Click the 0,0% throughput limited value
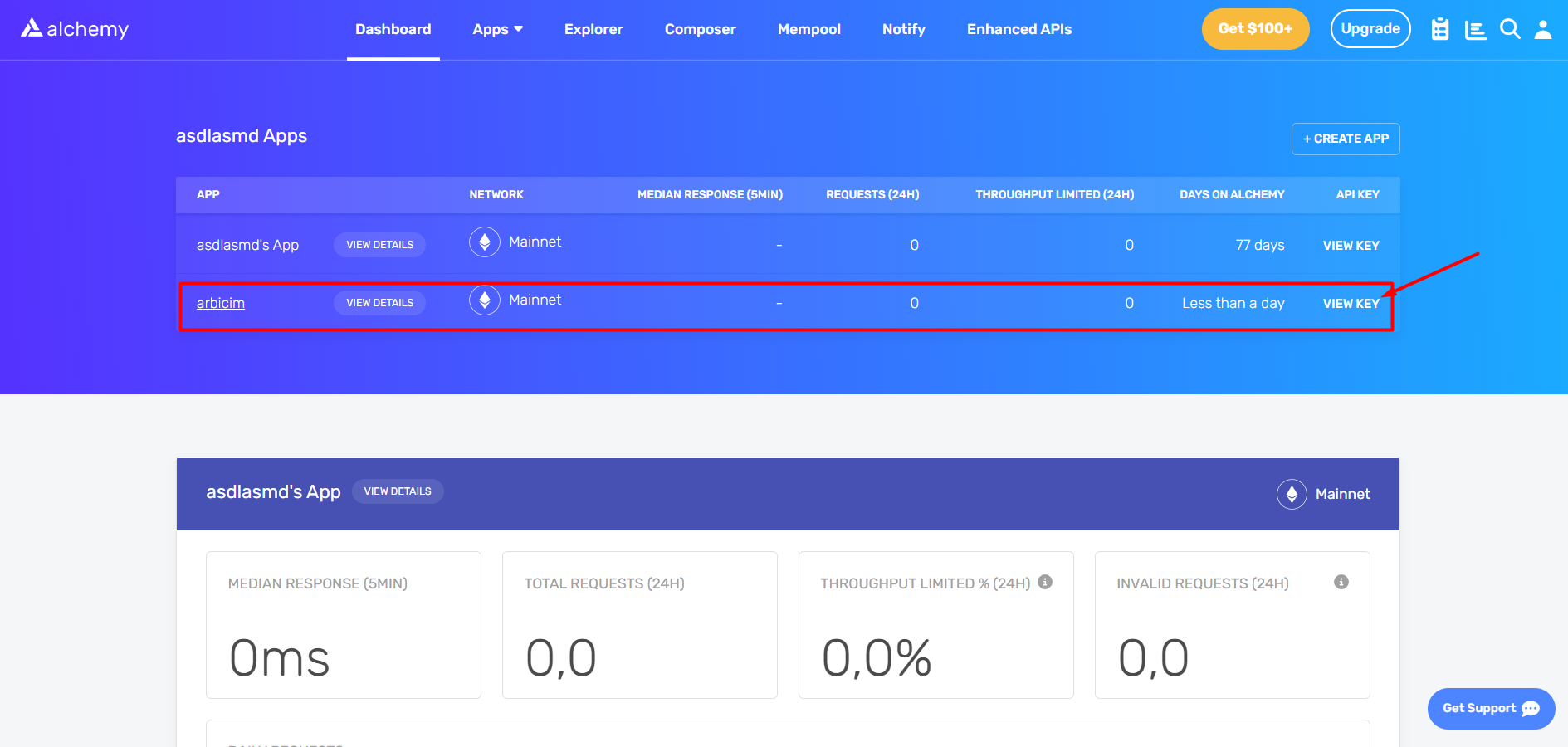 tap(877, 658)
